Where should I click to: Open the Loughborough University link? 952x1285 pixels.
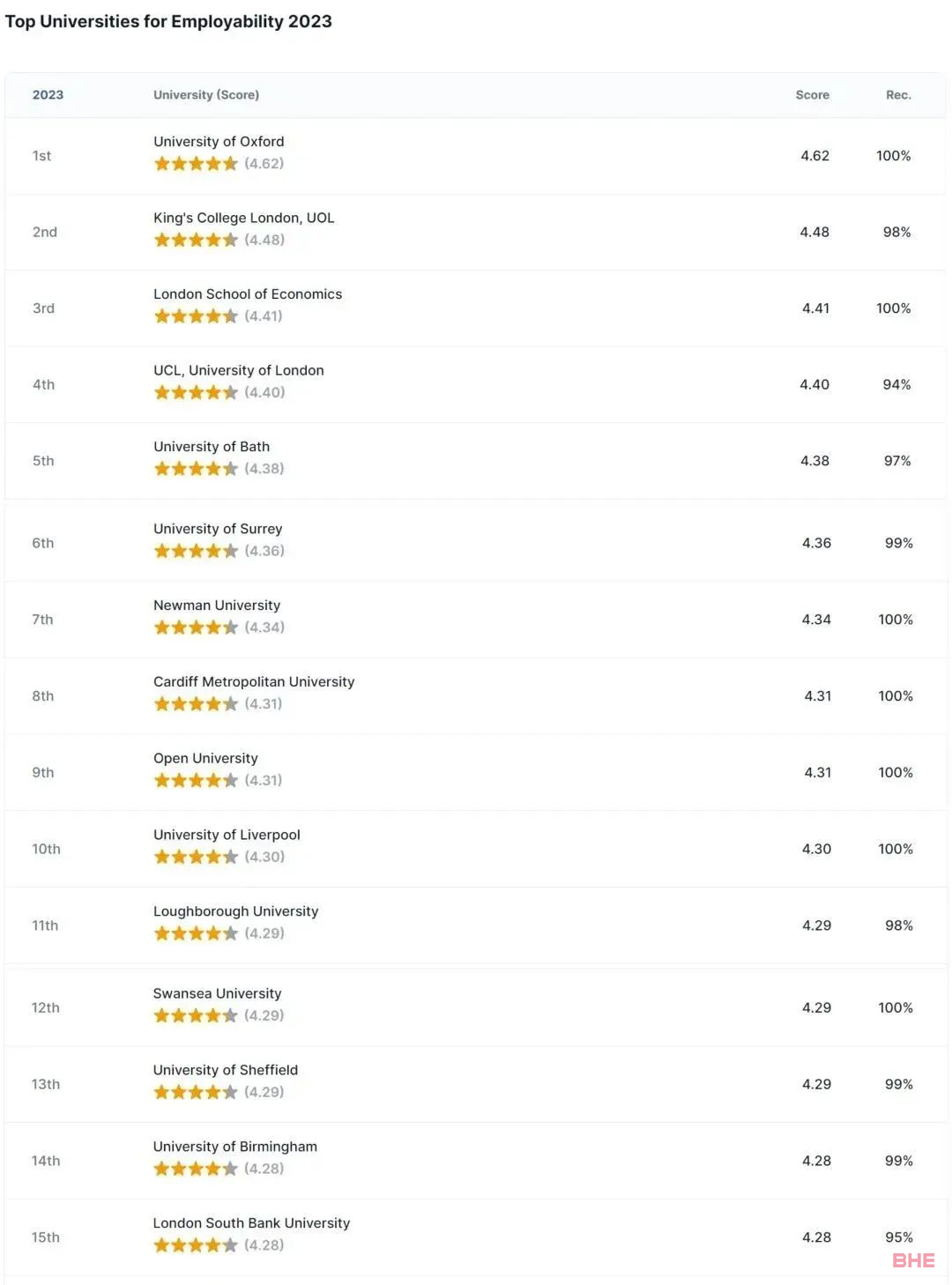[235, 911]
